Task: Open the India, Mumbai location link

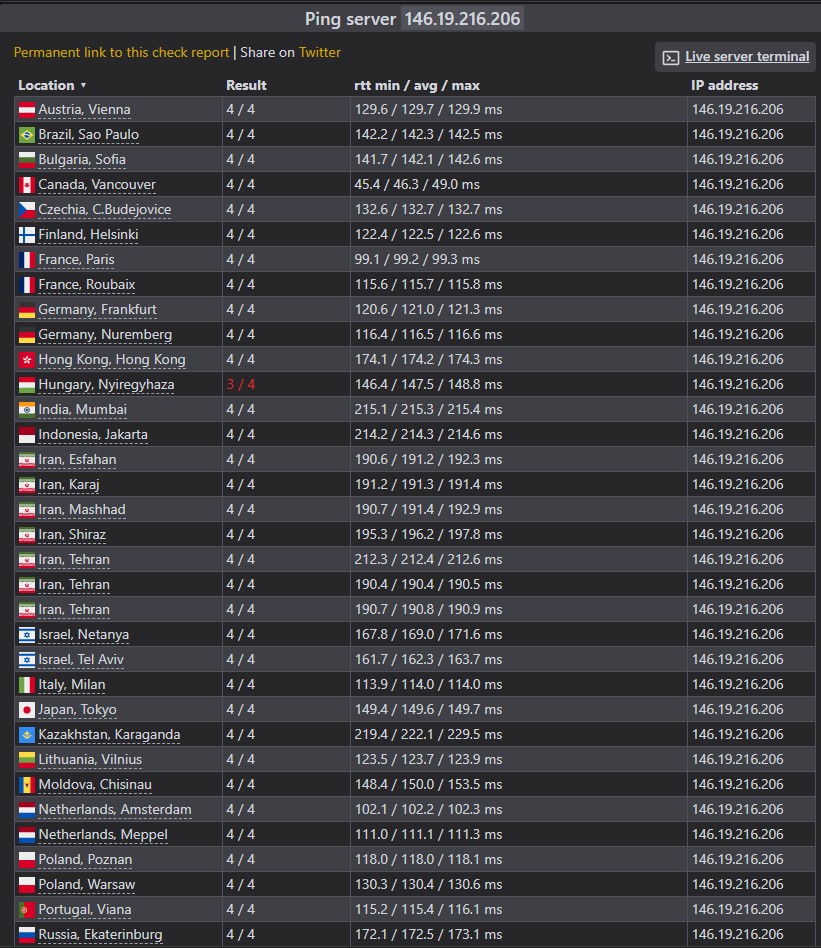Action: 83,410
